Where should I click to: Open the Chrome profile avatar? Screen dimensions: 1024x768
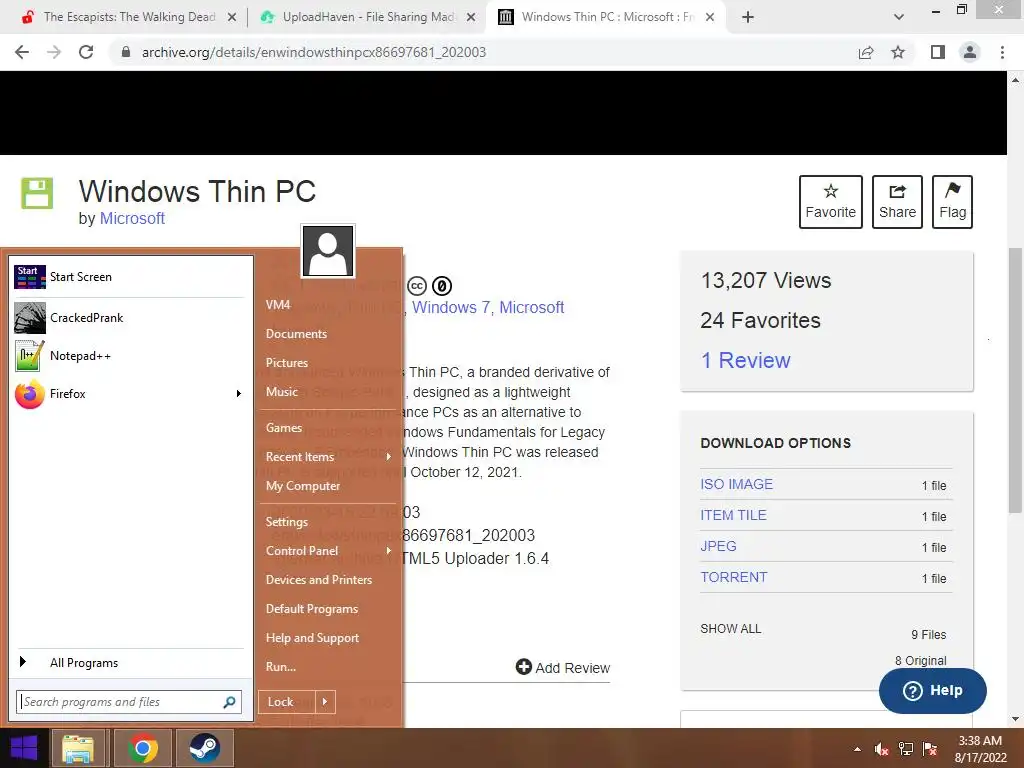[970, 52]
